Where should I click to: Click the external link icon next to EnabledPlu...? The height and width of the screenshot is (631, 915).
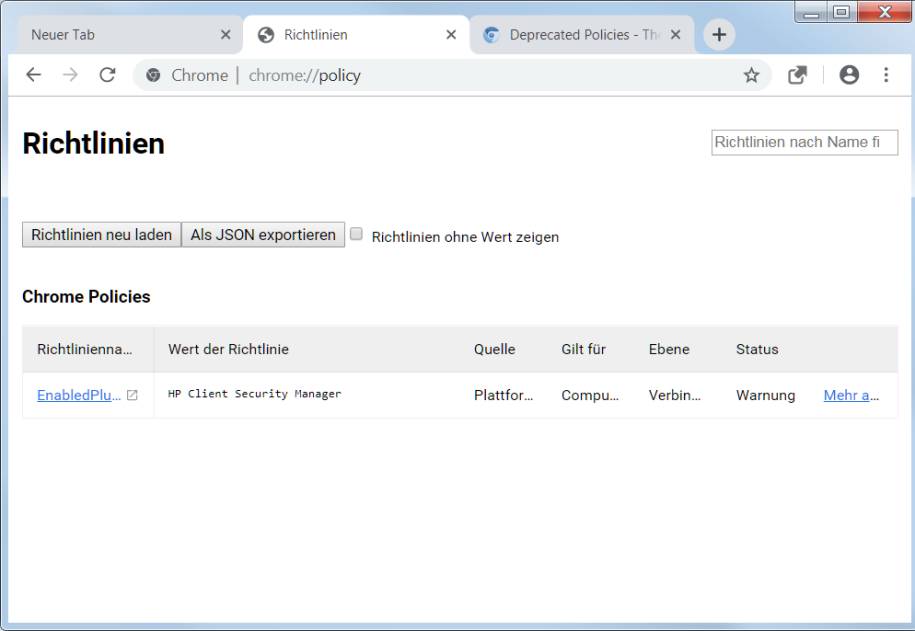[x=132, y=395]
